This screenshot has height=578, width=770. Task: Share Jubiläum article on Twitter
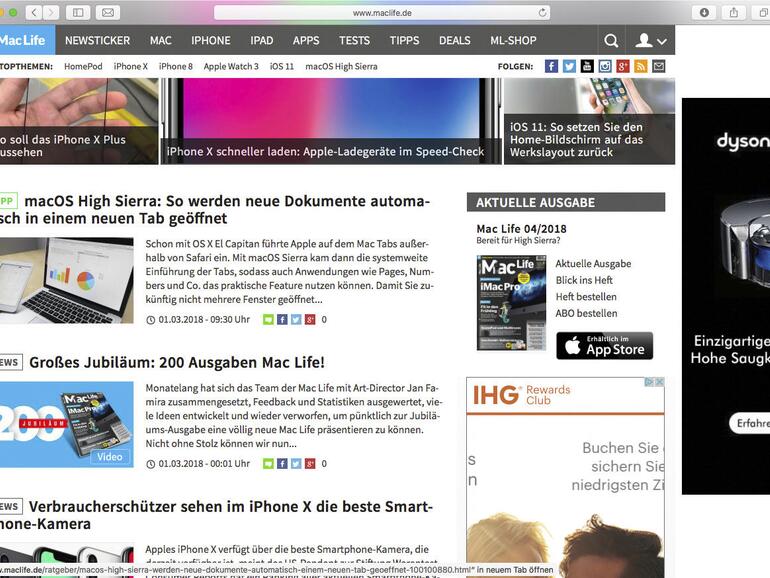point(296,464)
